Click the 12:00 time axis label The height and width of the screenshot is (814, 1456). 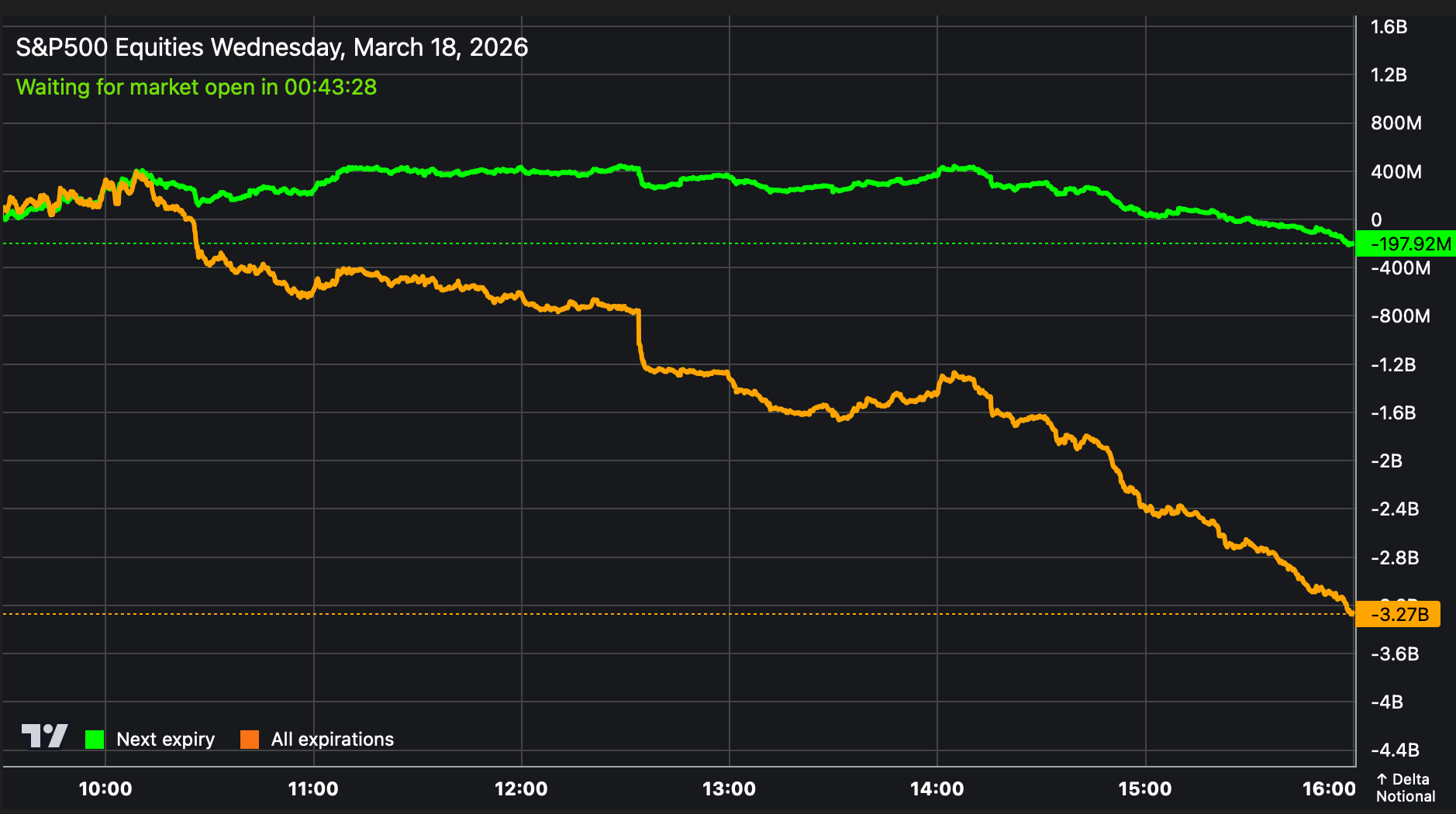521,789
